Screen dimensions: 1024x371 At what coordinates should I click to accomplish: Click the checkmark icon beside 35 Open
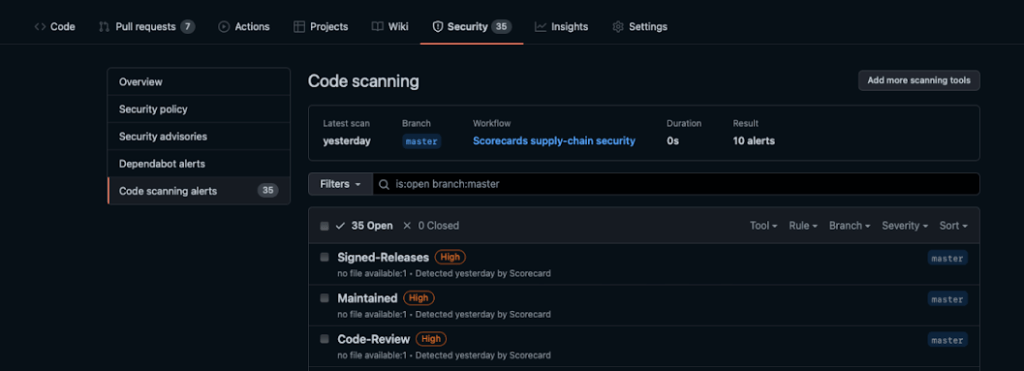[340, 225]
